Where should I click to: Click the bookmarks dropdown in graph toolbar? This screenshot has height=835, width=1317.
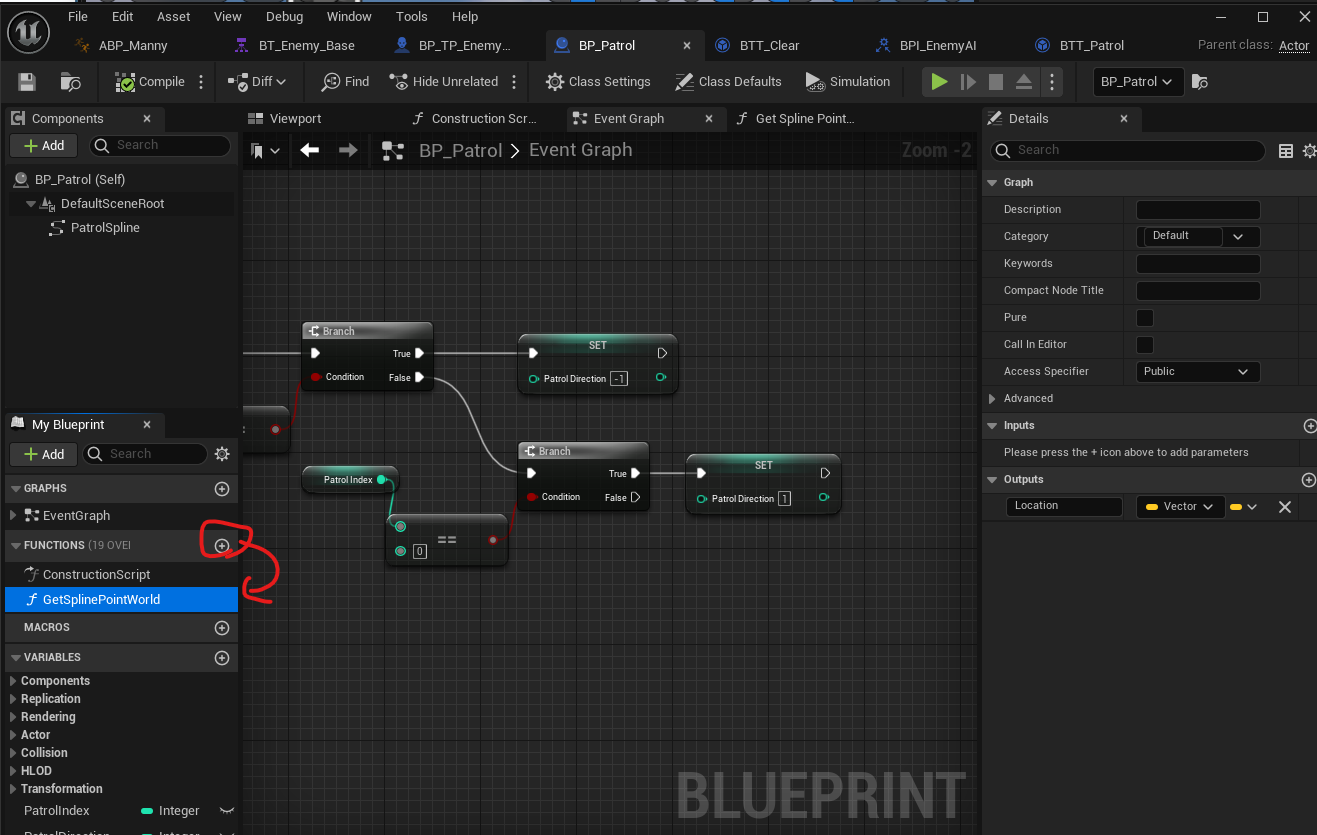click(266, 150)
